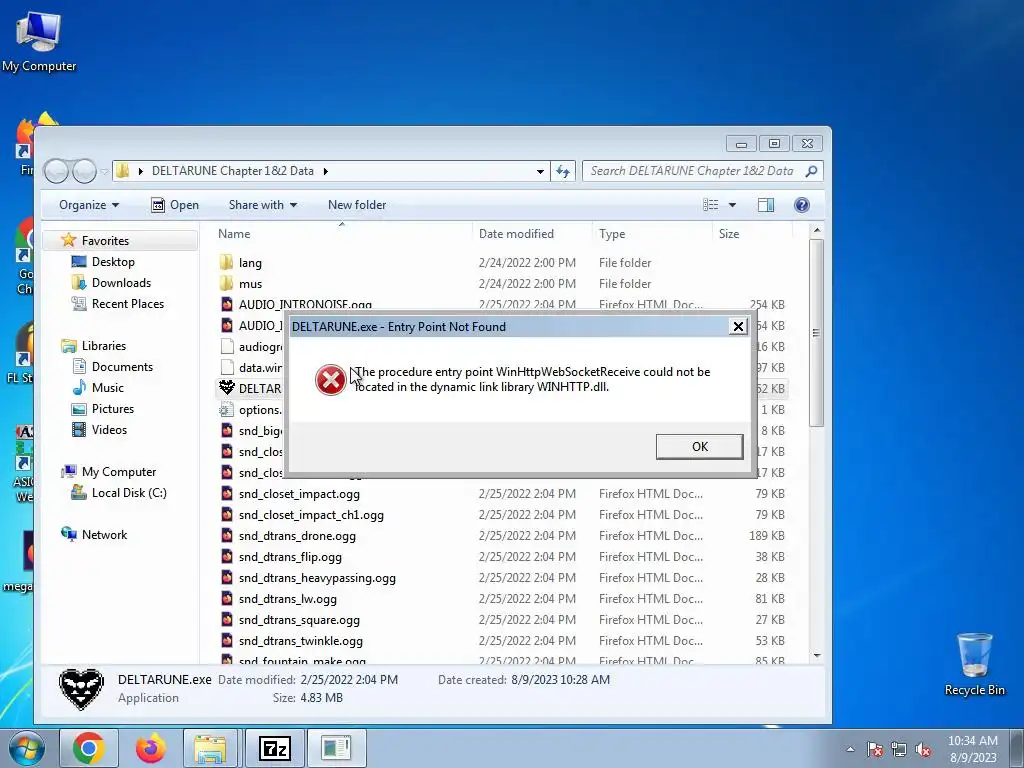Select snd_dtrans_flip.ogg
This screenshot has height=768, width=1024.
click(x=290, y=556)
